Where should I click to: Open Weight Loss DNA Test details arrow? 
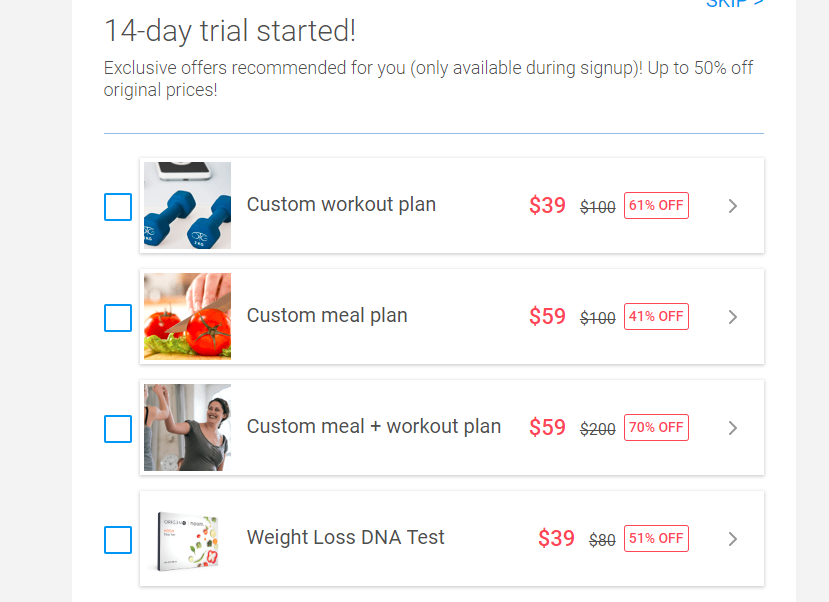[x=732, y=538]
